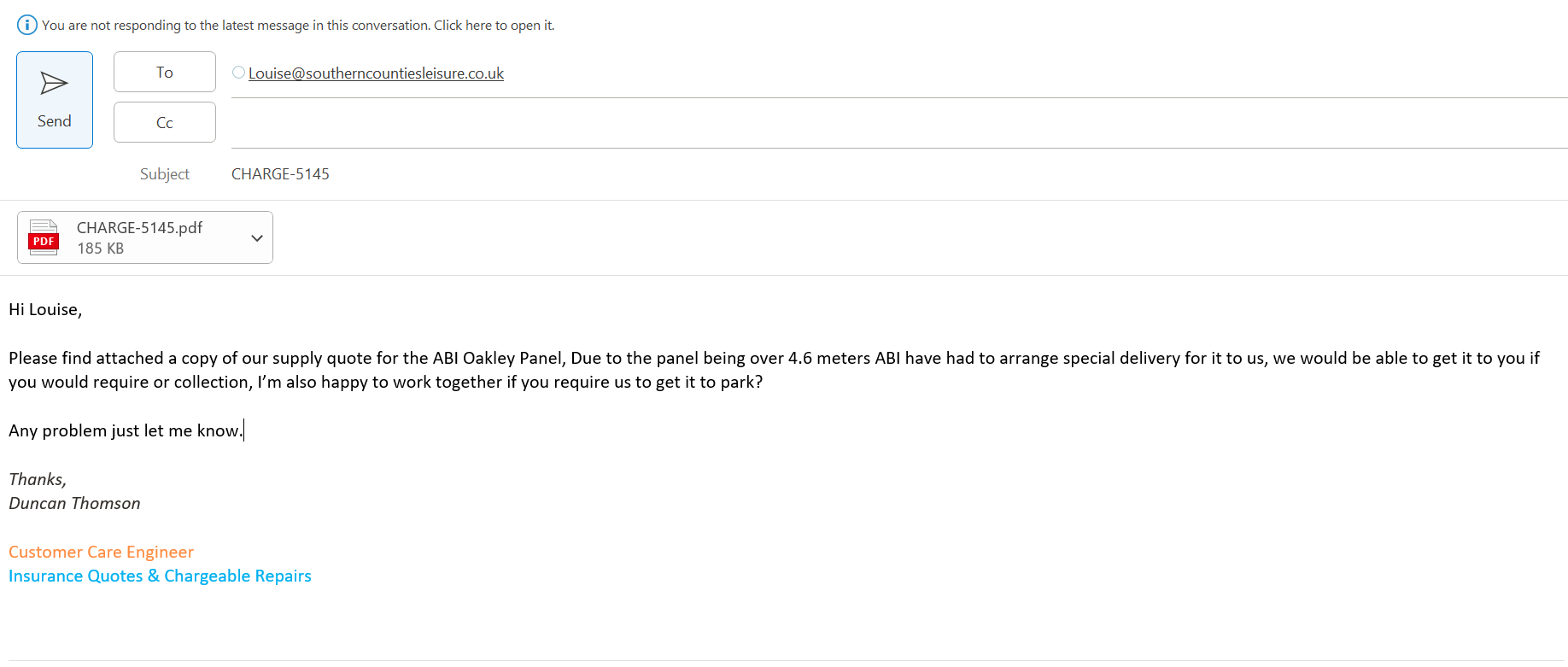1568x667 pixels.
Task: Click the orange Customer Care Engineer text
Action: (101, 553)
